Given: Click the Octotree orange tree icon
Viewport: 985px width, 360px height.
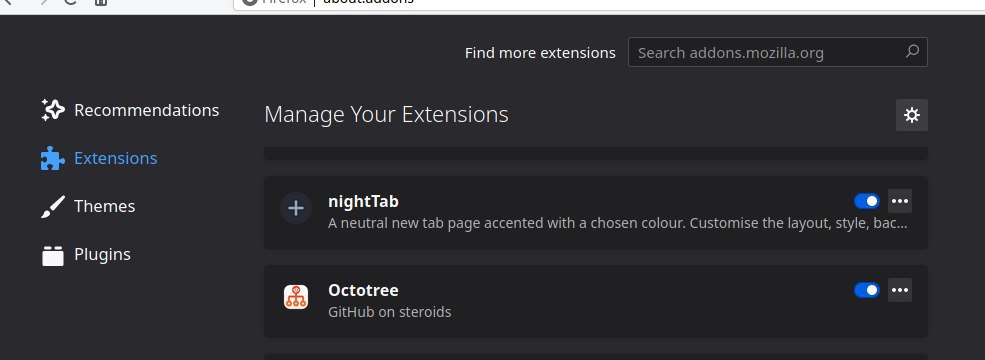Looking at the screenshot, I should pyautogui.click(x=296, y=297).
